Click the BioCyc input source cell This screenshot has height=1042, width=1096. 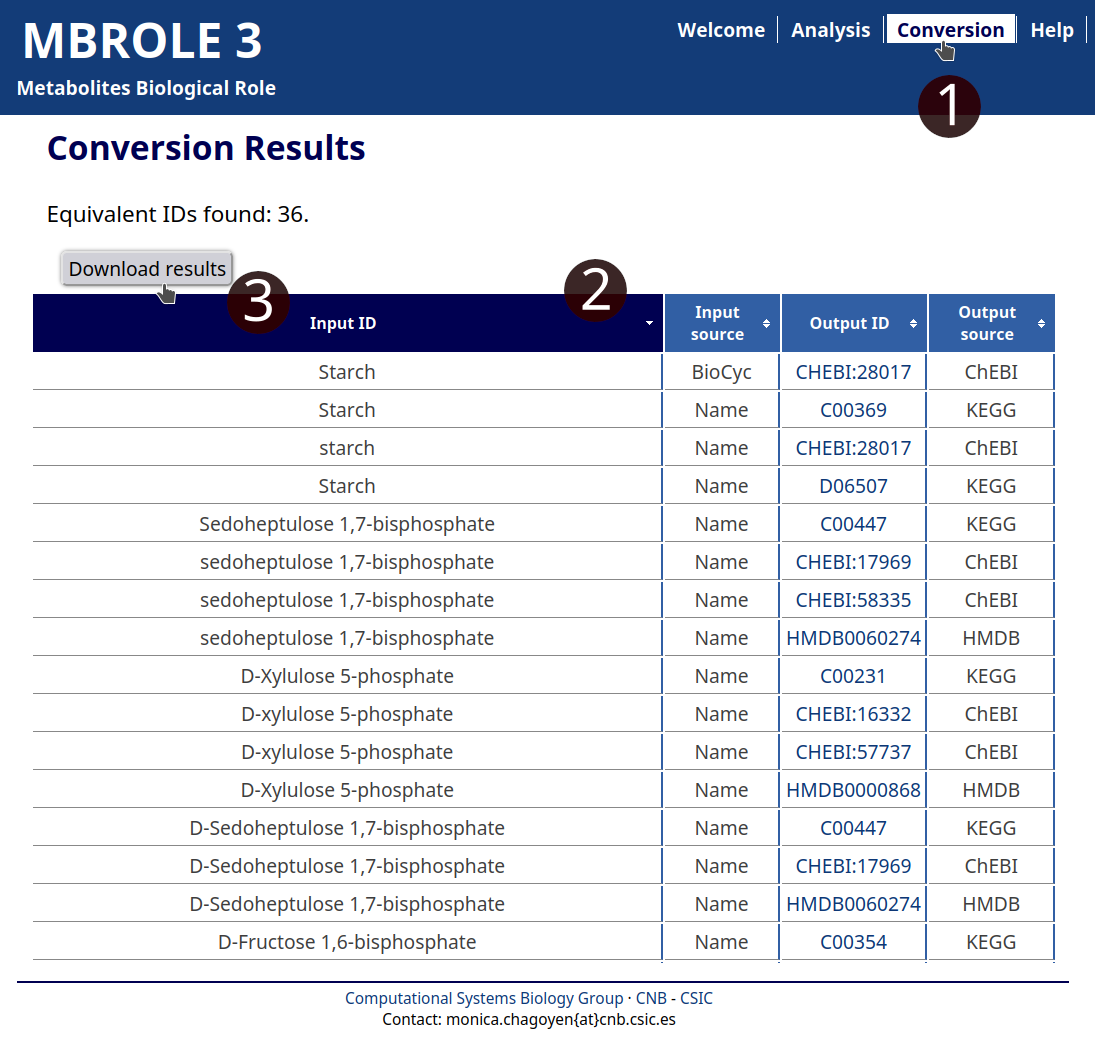(x=721, y=372)
